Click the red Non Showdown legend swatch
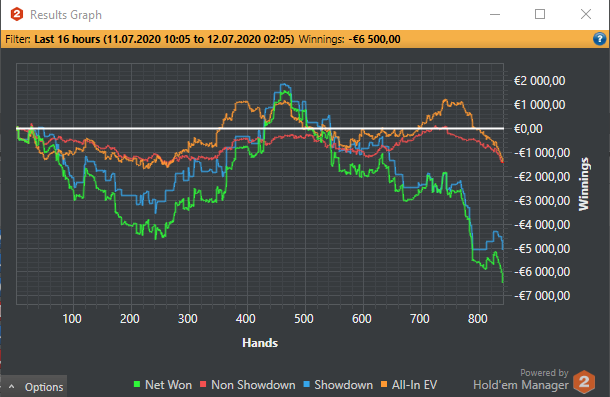 (203, 385)
